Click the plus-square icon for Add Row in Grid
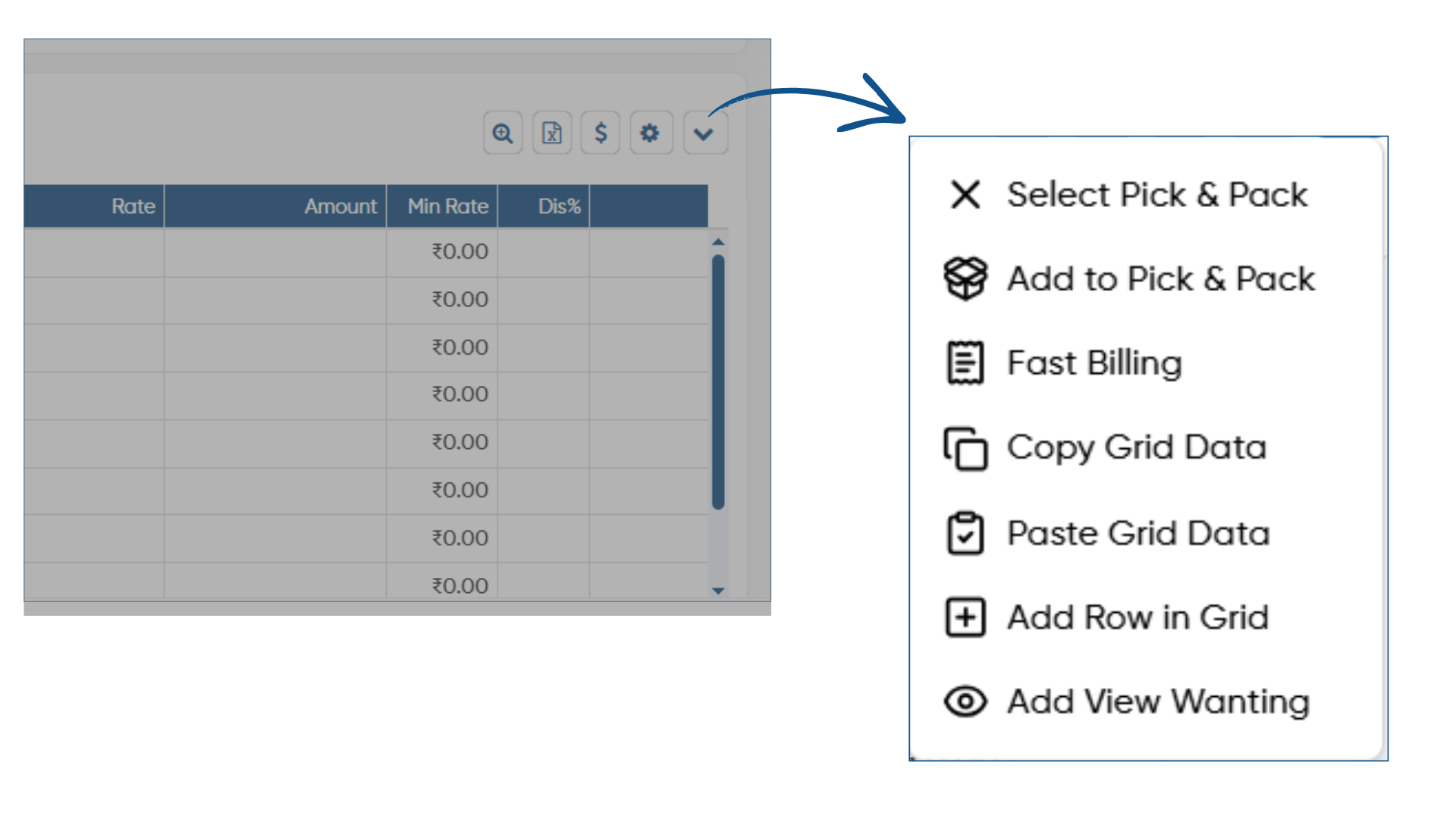Viewport: 1456px width, 819px height. (965, 617)
